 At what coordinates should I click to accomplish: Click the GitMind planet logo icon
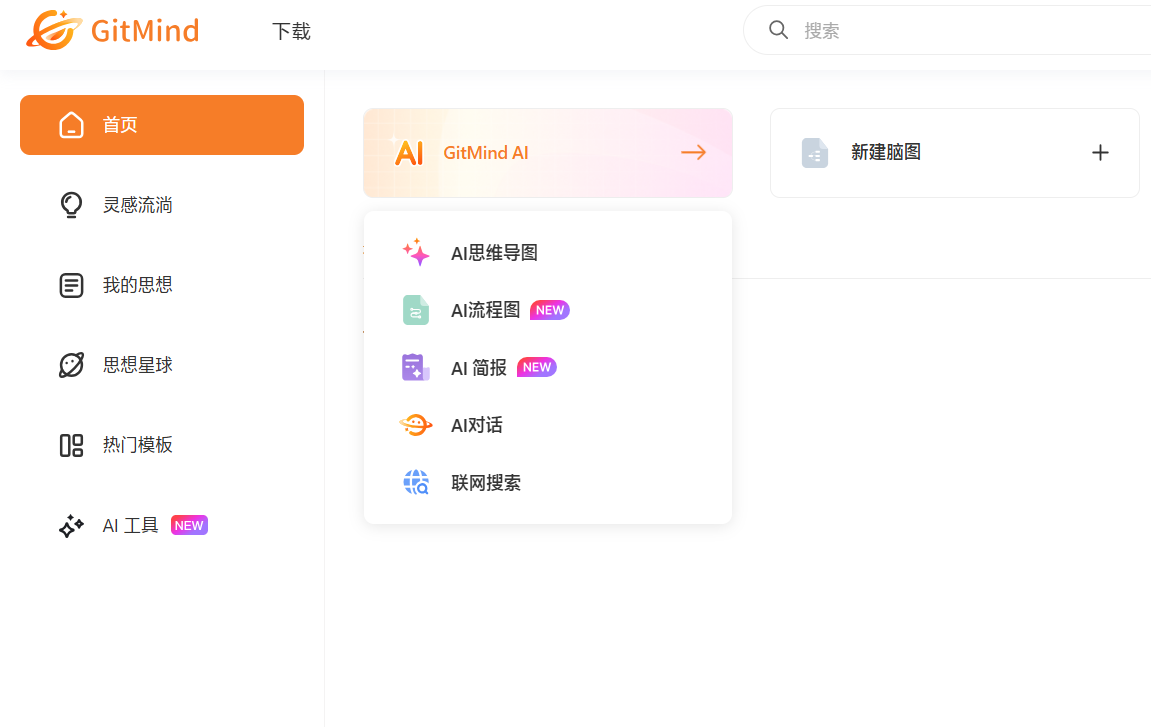54,30
